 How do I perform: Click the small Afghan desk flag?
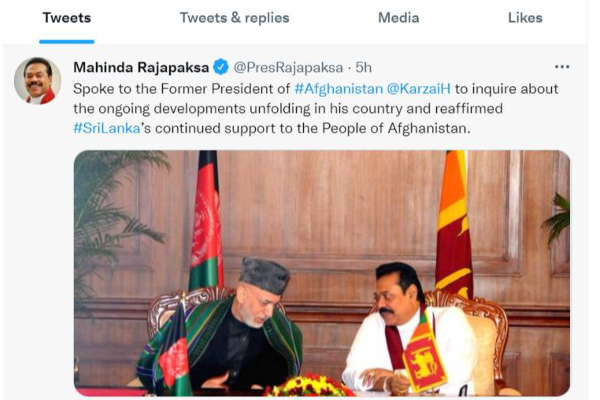174,354
